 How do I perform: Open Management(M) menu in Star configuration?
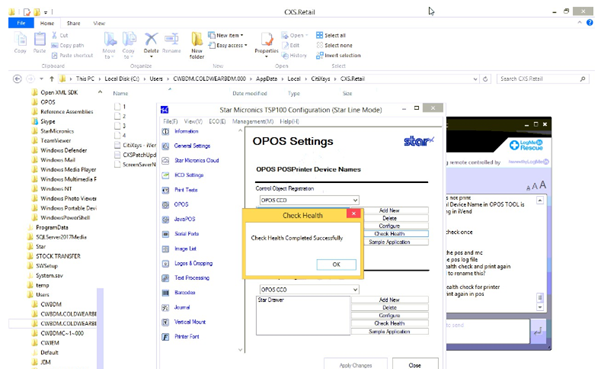(x=253, y=121)
